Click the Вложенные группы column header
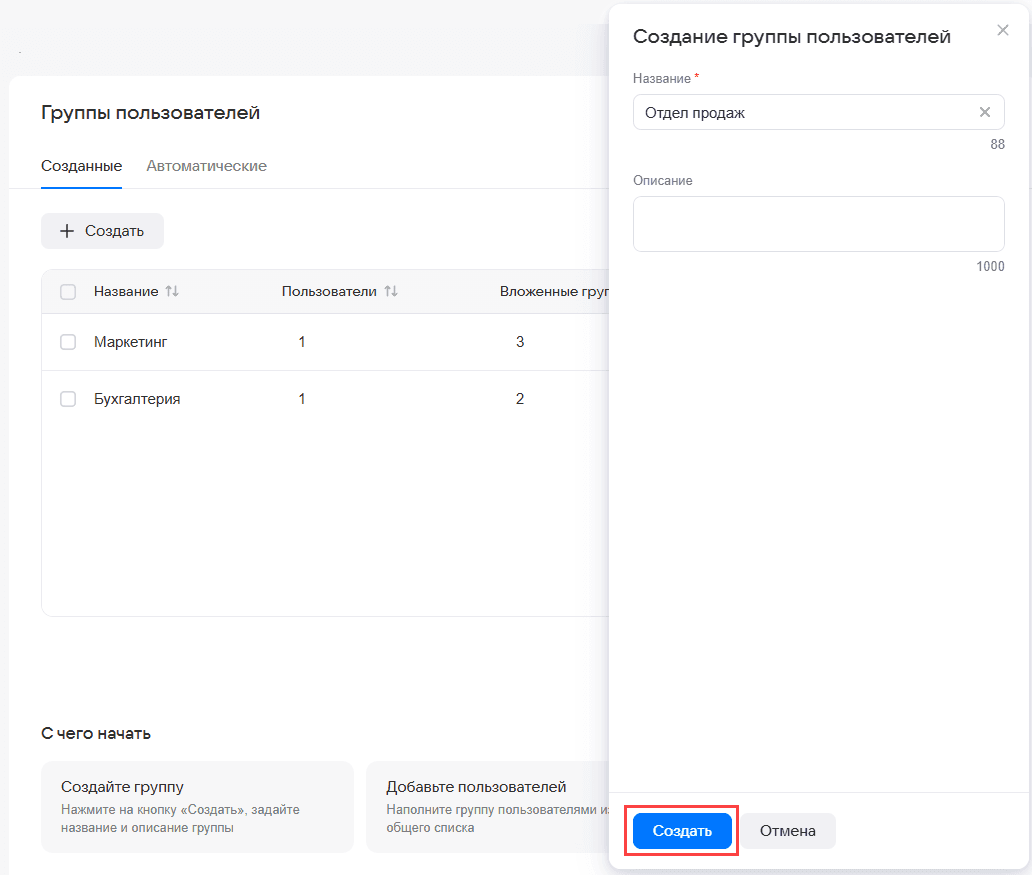This screenshot has width=1032, height=875. (x=554, y=291)
